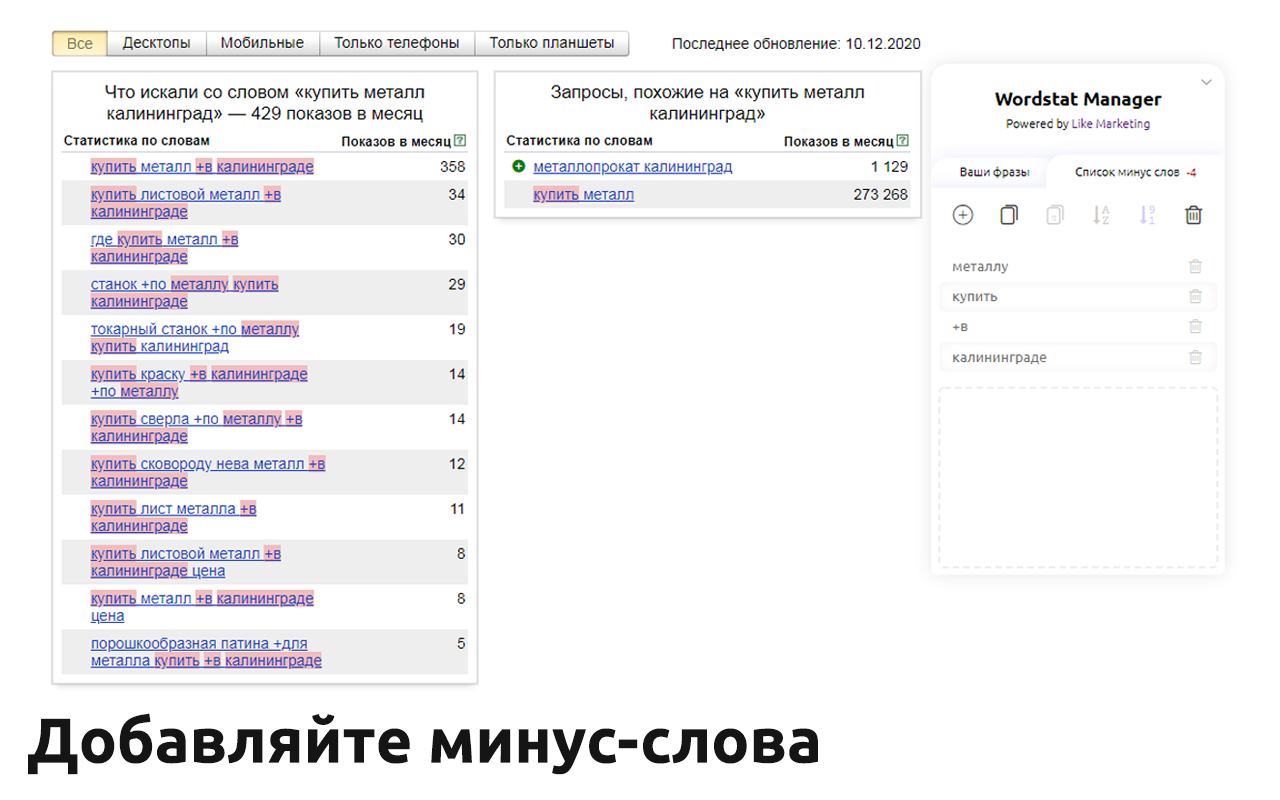Open query «купить металл +в калининграде» with 358 shows
Screen dimensions: 1280x800
click(202, 167)
